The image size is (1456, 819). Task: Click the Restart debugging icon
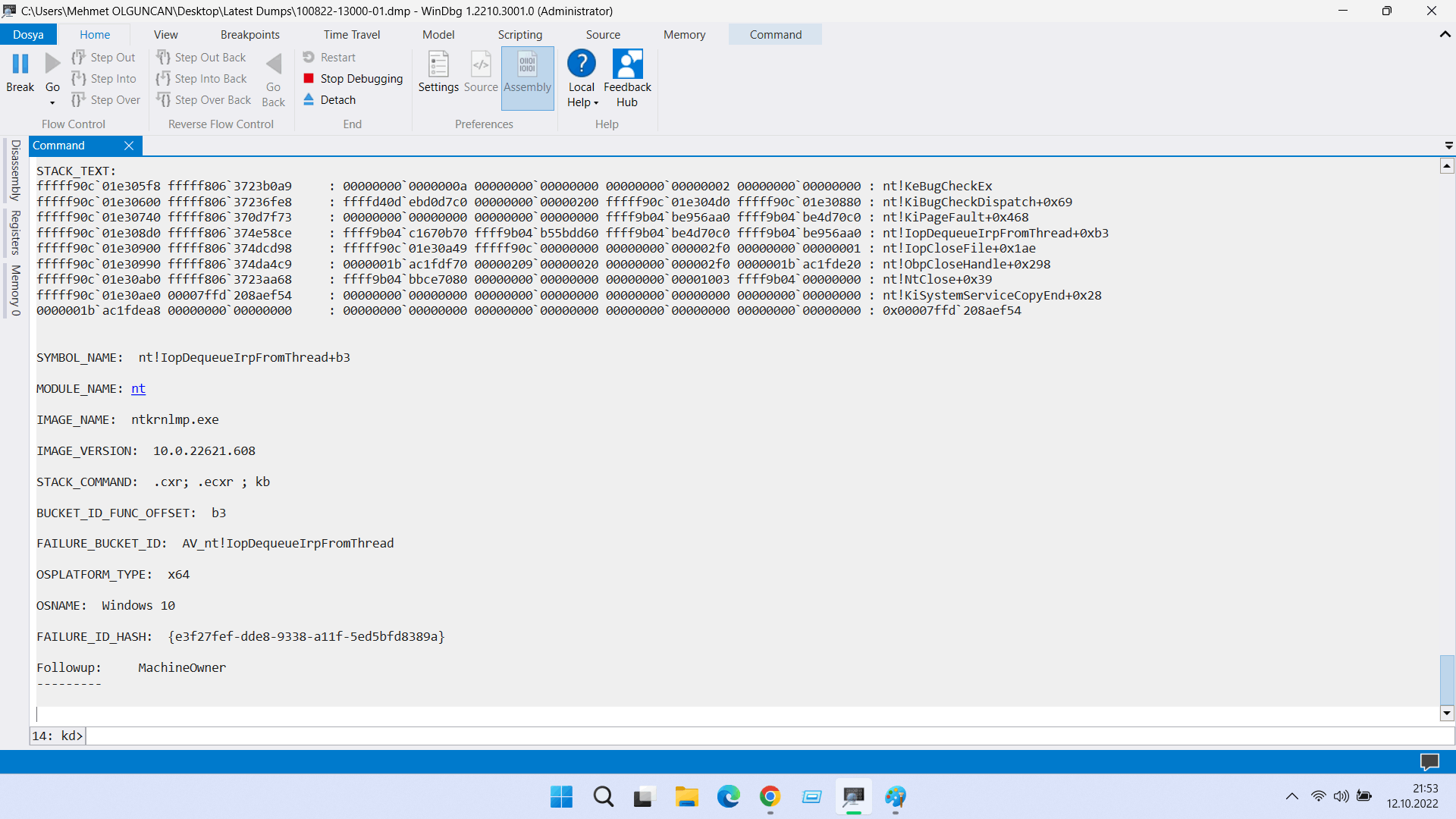pos(309,57)
